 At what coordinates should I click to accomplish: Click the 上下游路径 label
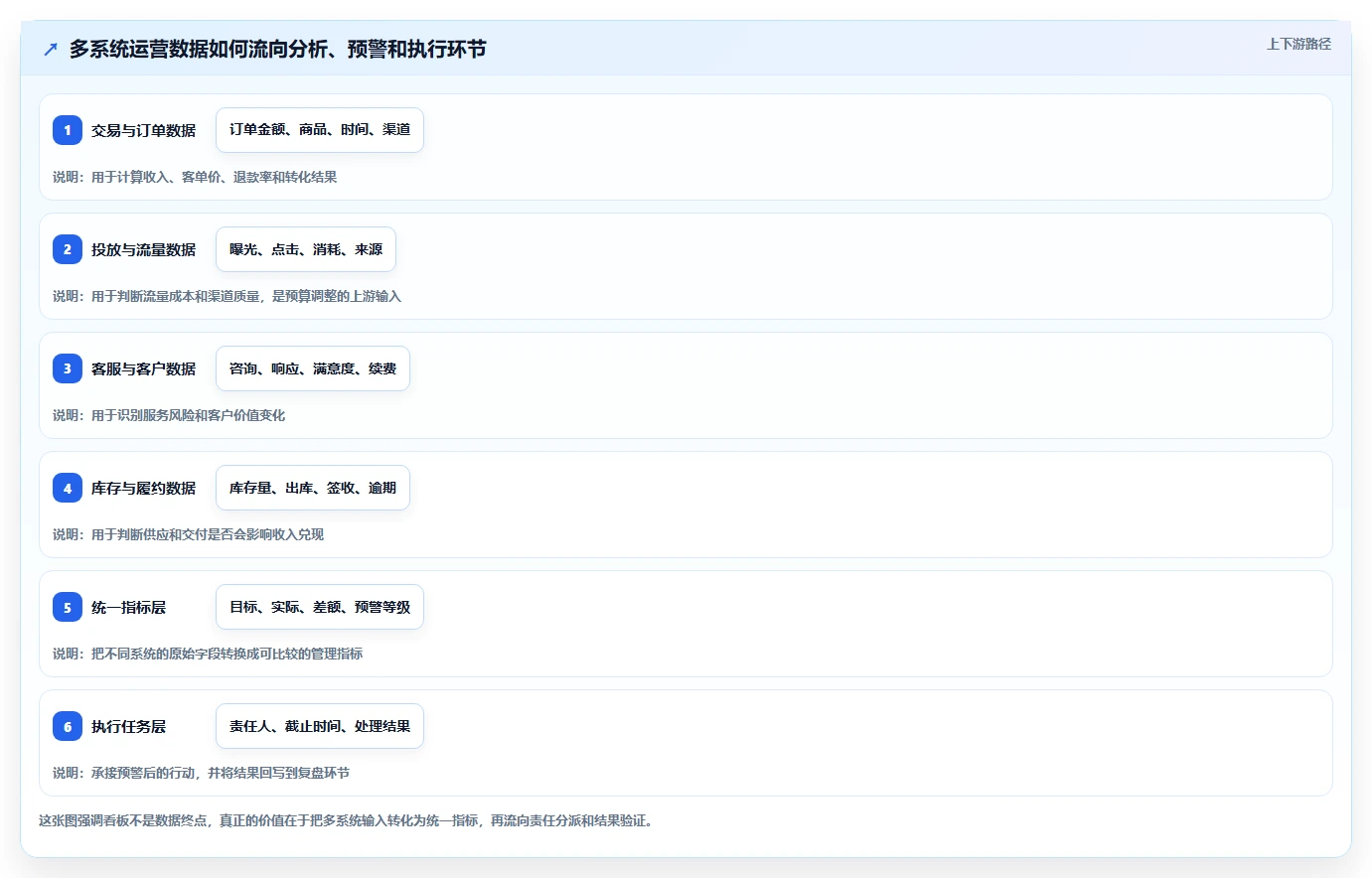pos(1298,44)
